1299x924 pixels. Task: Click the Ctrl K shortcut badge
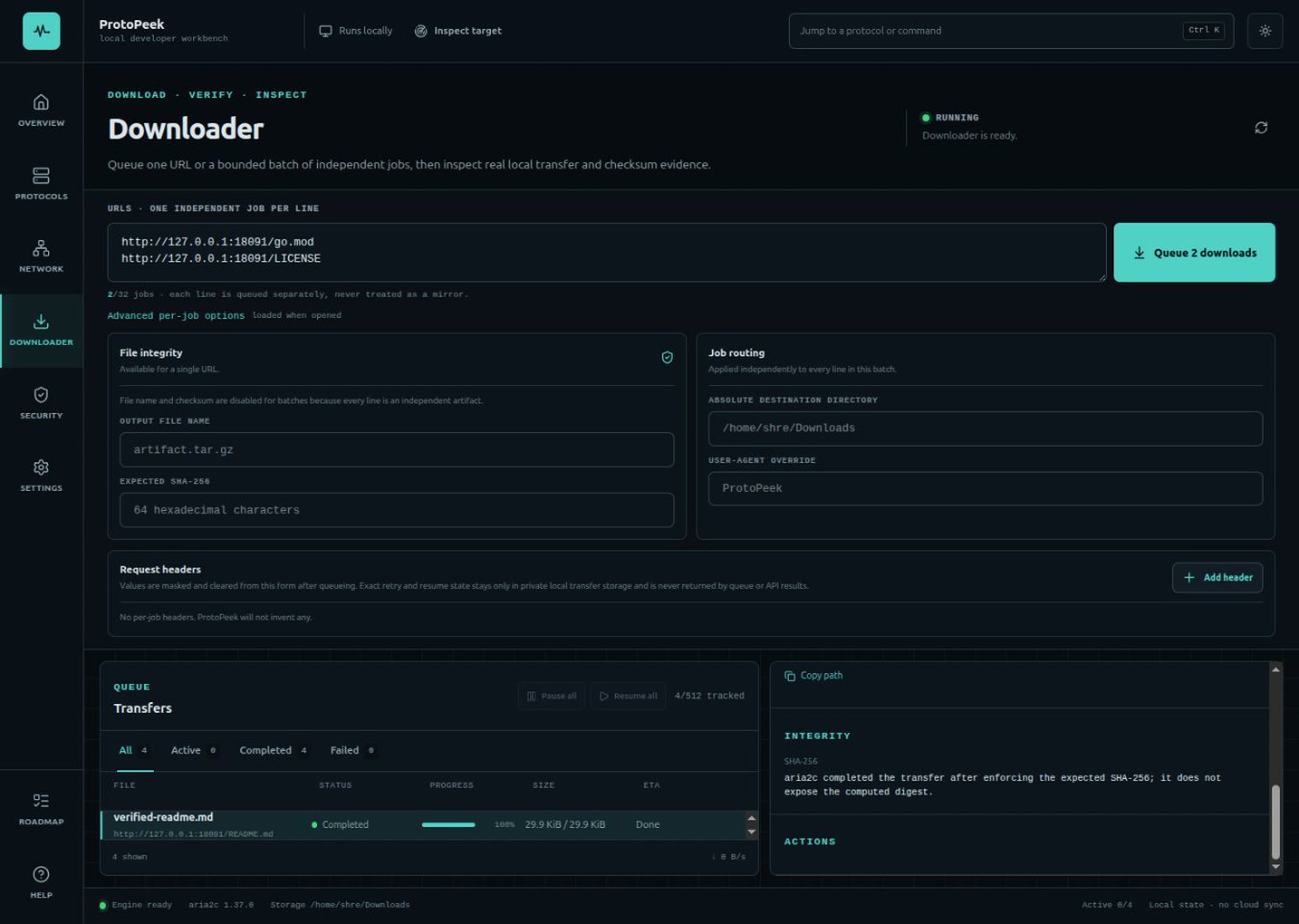(1203, 31)
